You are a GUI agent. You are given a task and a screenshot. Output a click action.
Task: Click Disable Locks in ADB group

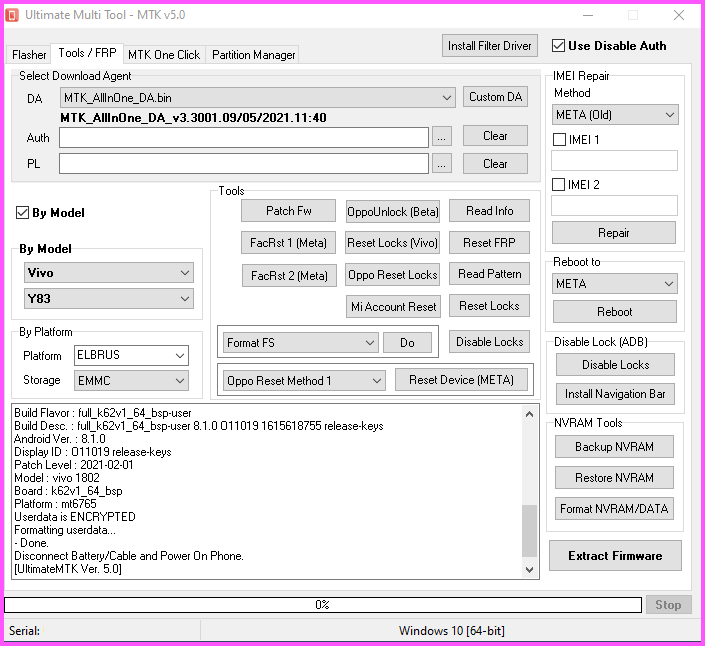(615, 365)
